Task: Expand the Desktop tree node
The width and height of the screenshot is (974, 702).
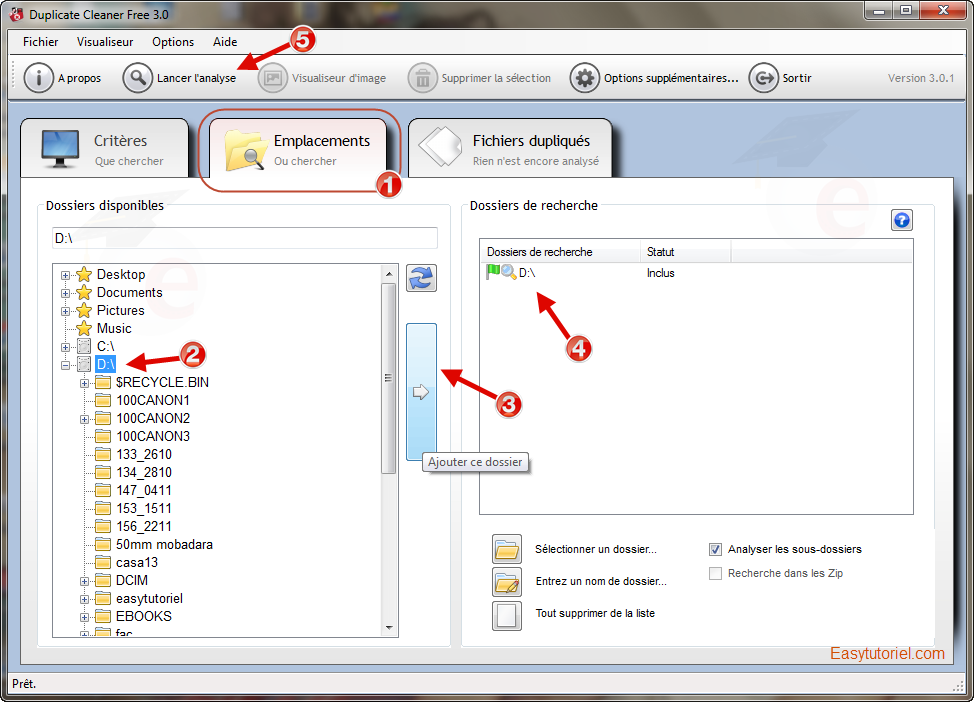Action: coord(65,275)
